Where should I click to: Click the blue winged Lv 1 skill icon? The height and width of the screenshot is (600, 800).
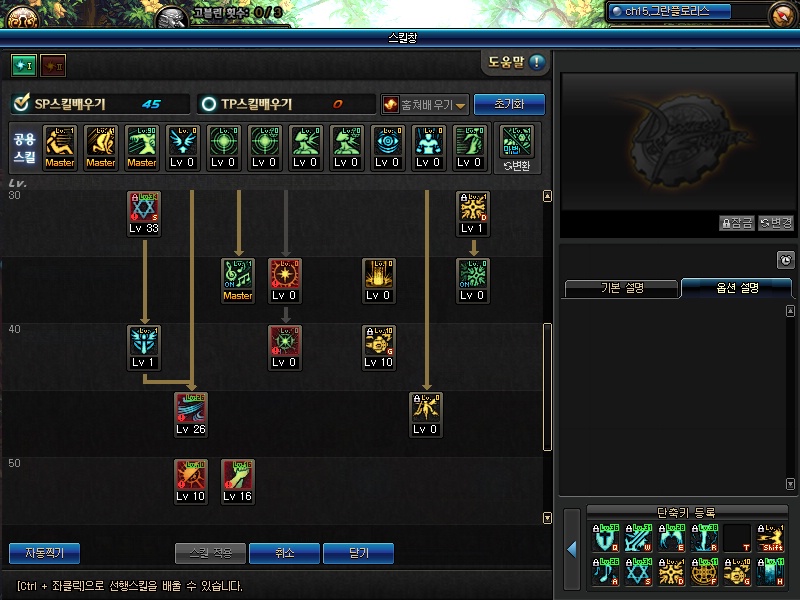(x=144, y=341)
